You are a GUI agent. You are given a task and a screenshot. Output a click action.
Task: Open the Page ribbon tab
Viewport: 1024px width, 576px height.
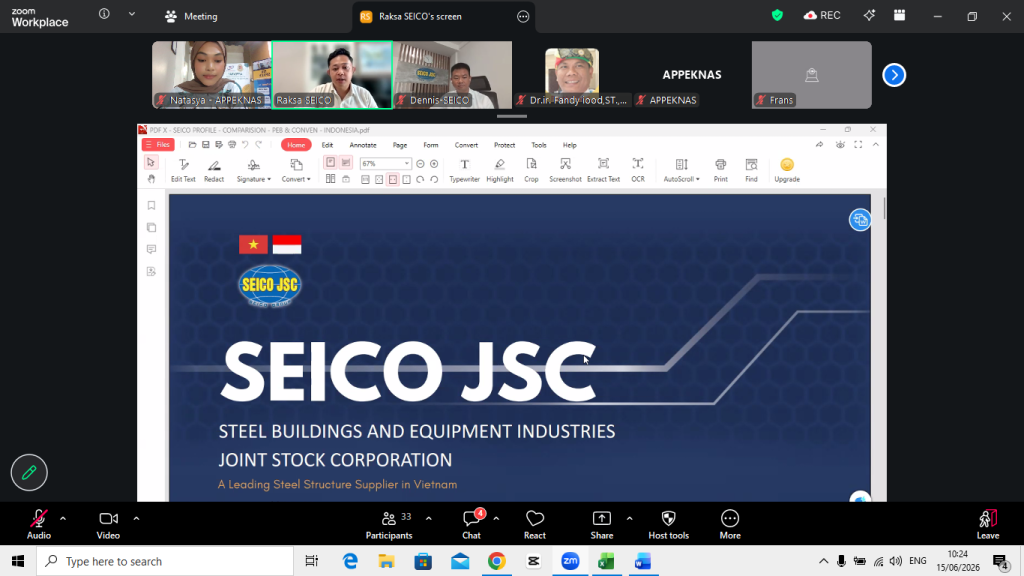400,145
